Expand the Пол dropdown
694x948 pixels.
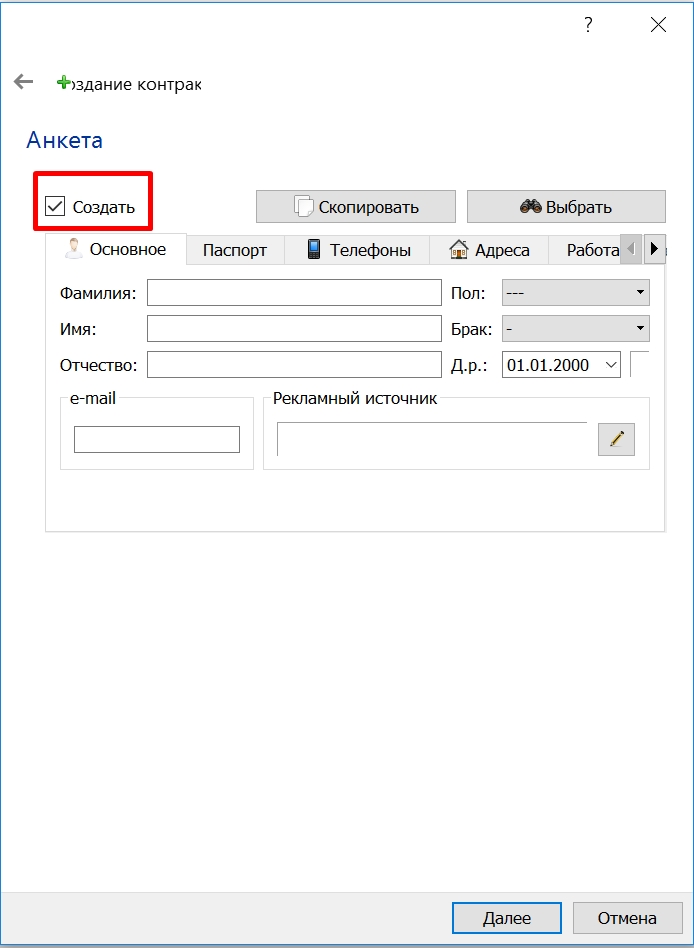pyautogui.click(x=576, y=293)
